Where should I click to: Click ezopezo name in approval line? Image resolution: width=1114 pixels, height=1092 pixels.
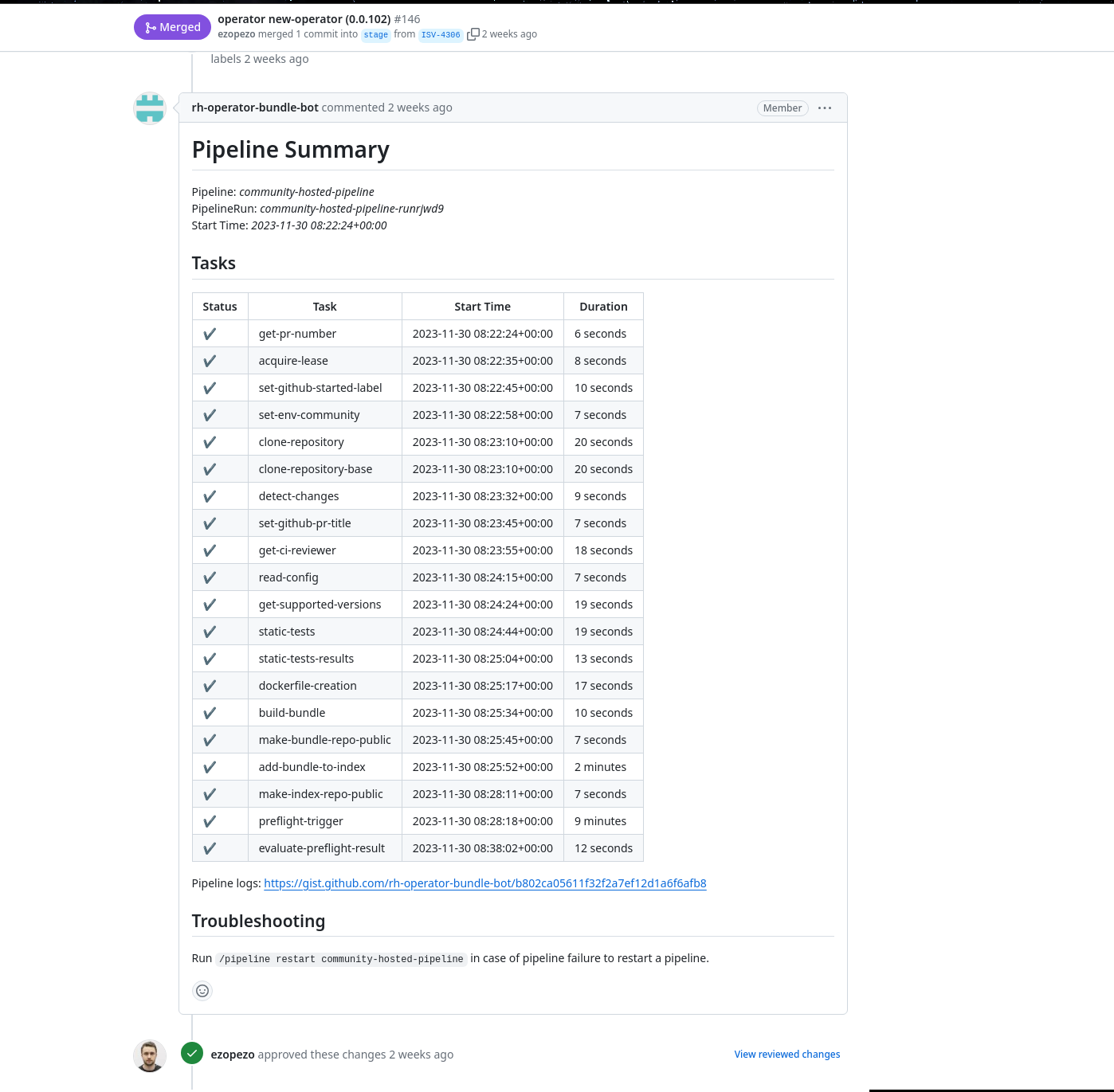(x=233, y=1055)
